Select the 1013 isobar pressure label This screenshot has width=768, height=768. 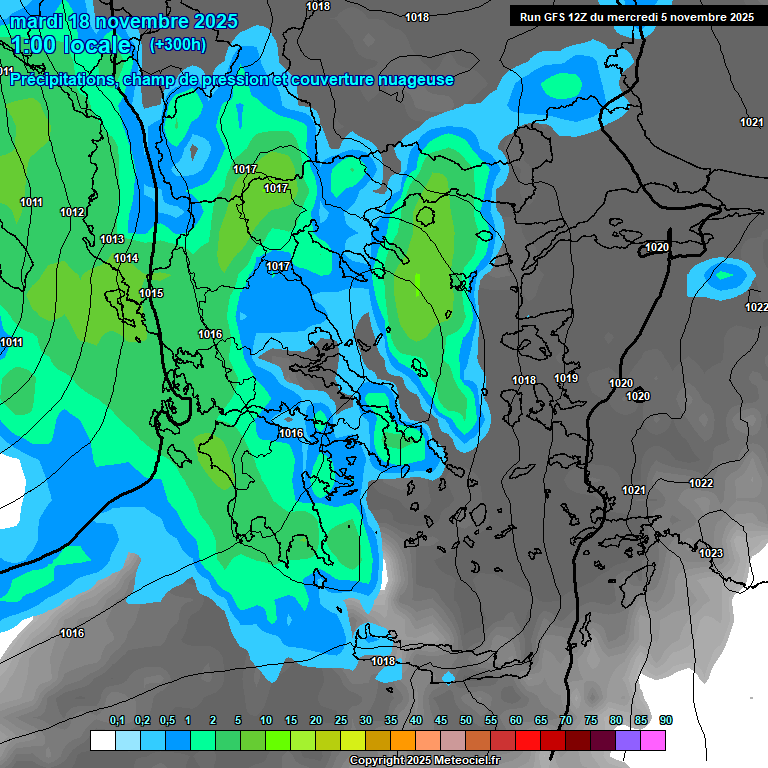[x=112, y=240]
